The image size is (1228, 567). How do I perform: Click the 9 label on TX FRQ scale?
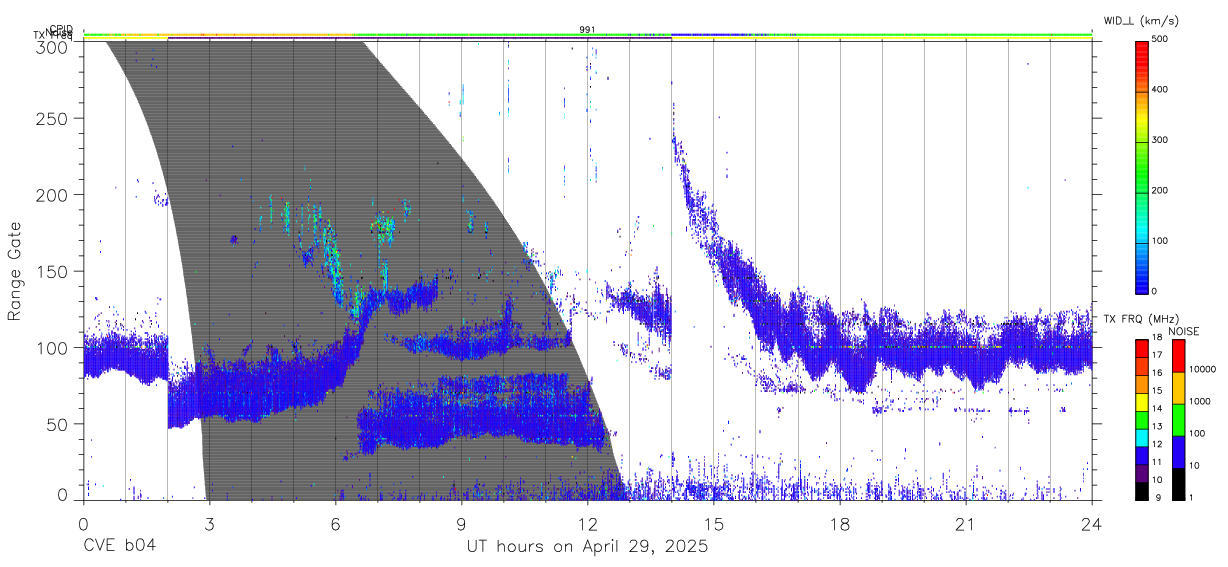pos(1156,496)
